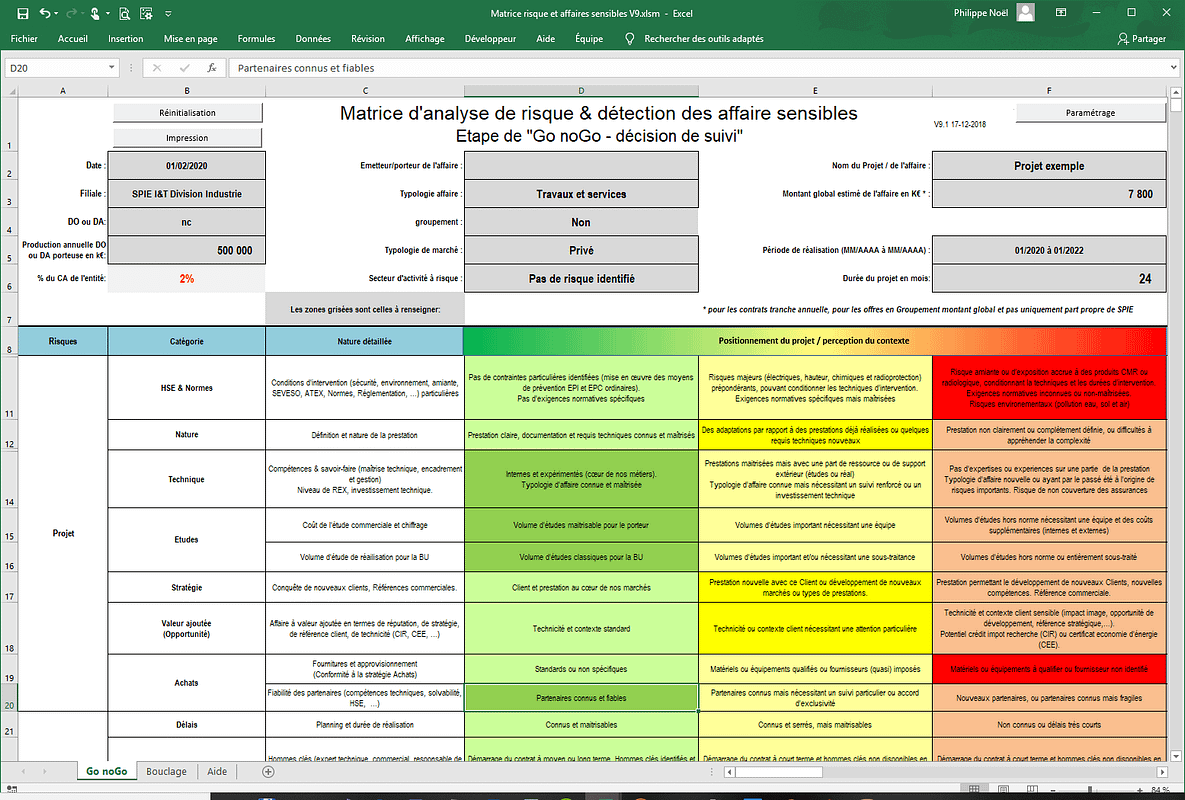This screenshot has width=1185, height=800.
Task: Open print preview from quick access toolbar
Action: (x=125, y=14)
